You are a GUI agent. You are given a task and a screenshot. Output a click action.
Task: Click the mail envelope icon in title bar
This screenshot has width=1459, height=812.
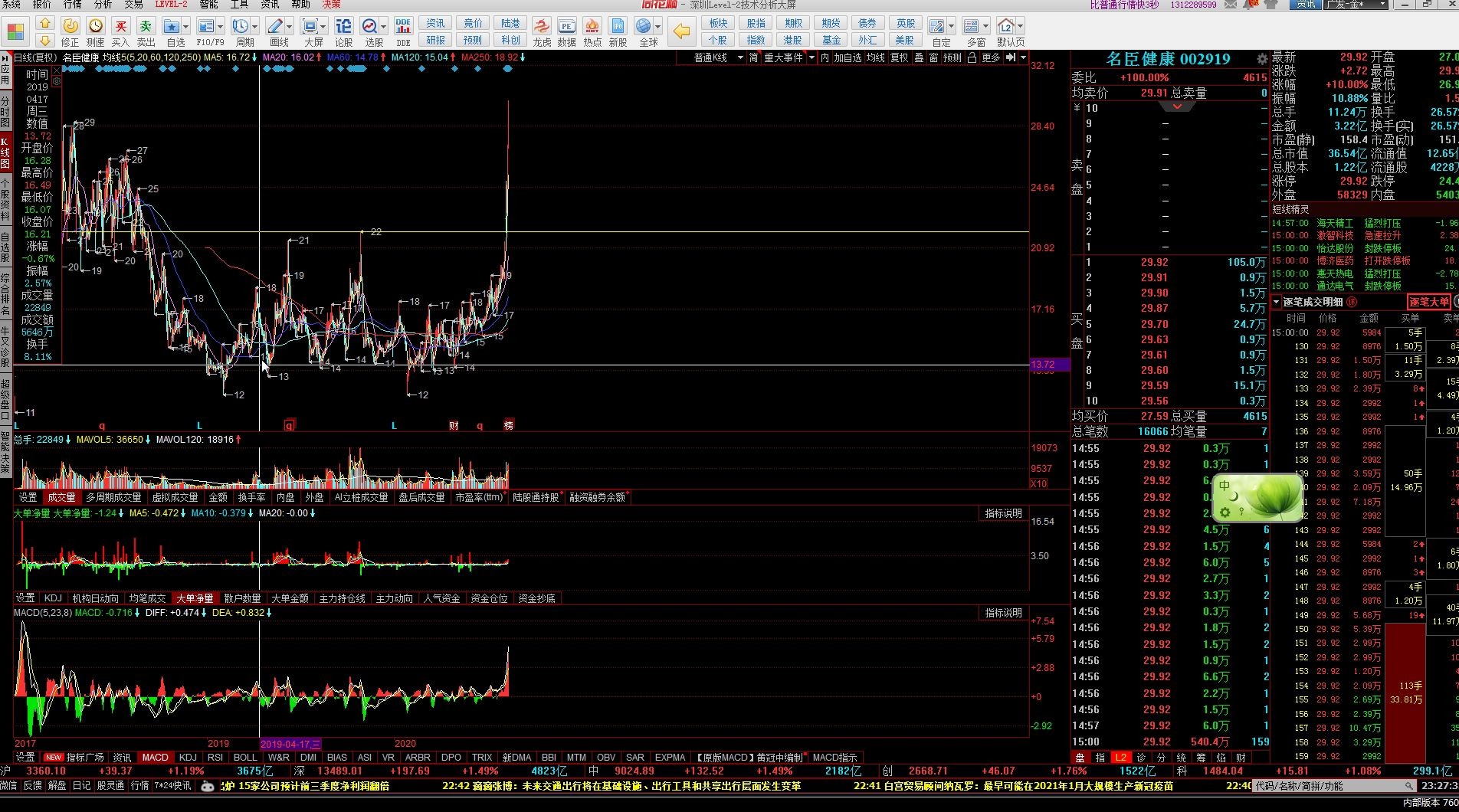coord(1231,5)
